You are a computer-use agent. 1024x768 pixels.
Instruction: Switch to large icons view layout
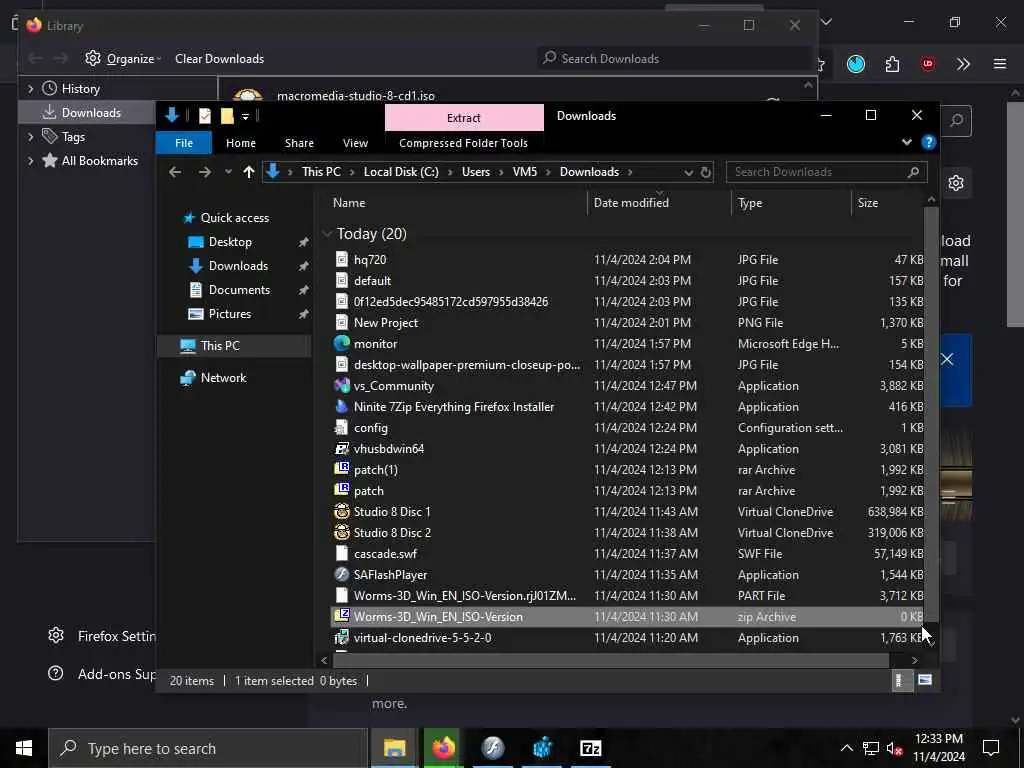tap(925, 680)
